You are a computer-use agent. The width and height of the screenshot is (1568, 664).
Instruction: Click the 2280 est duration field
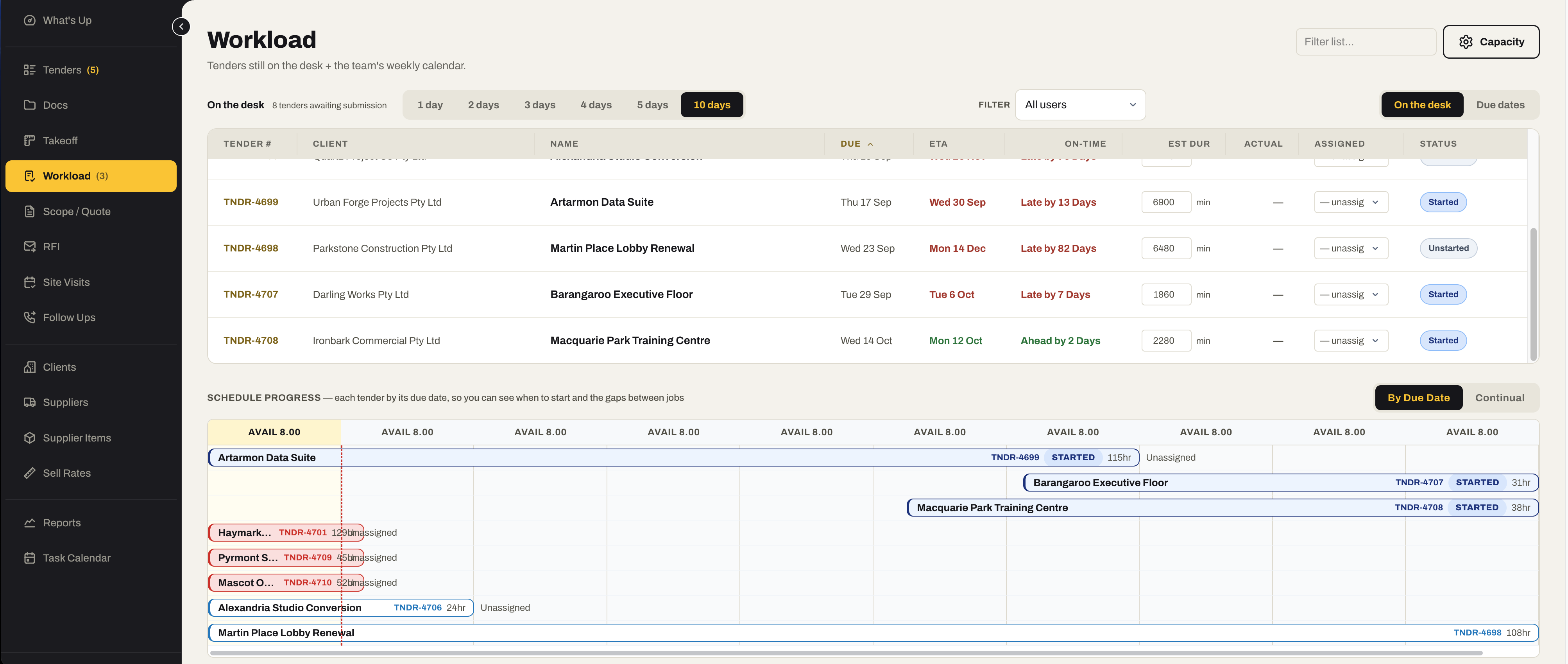[1166, 341]
